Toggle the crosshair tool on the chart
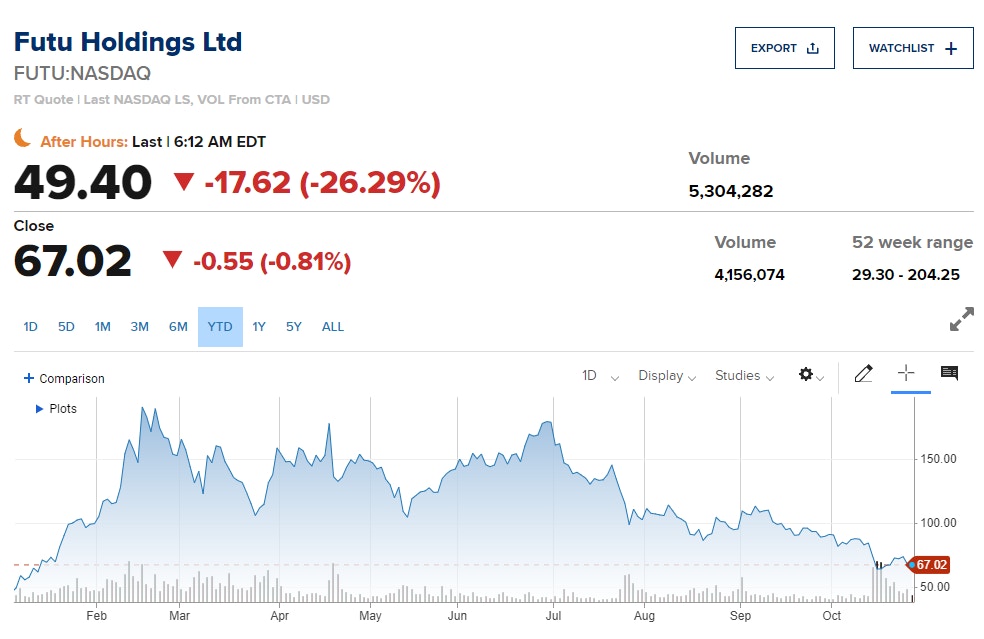This screenshot has height=639, width=984. [906, 373]
